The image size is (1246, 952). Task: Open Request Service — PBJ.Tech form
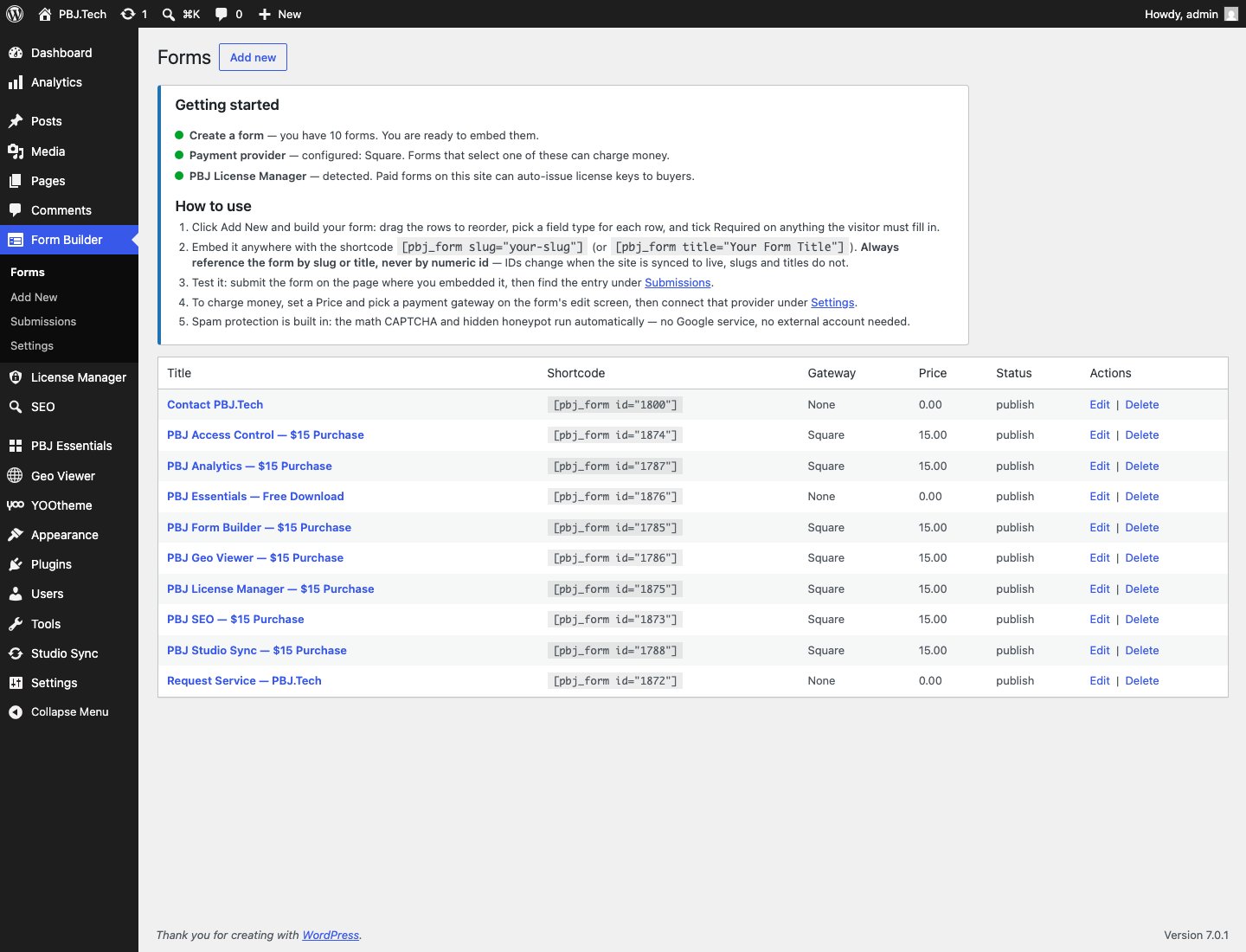click(x=244, y=680)
